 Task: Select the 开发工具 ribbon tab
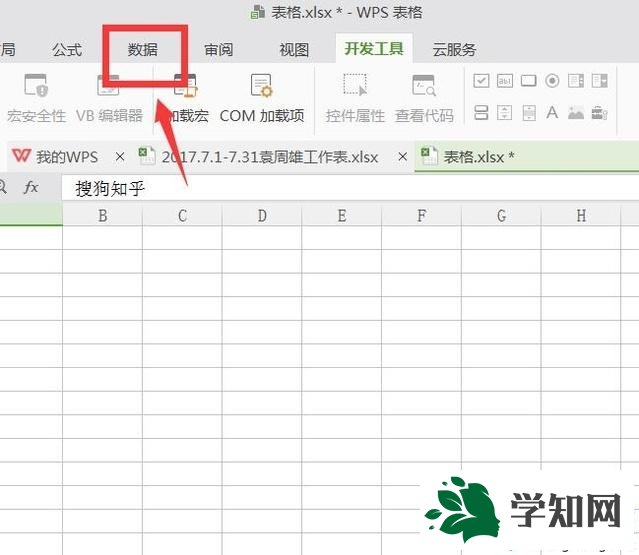[x=374, y=49]
